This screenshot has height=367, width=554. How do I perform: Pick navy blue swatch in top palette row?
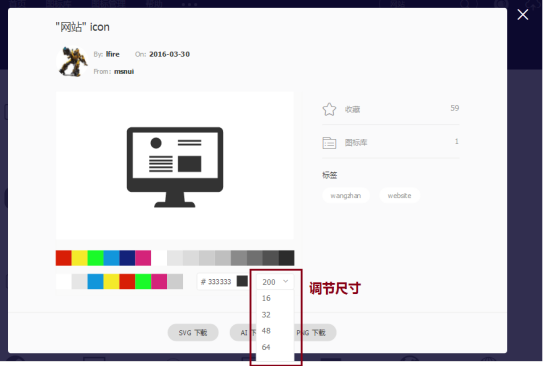tap(127, 258)
